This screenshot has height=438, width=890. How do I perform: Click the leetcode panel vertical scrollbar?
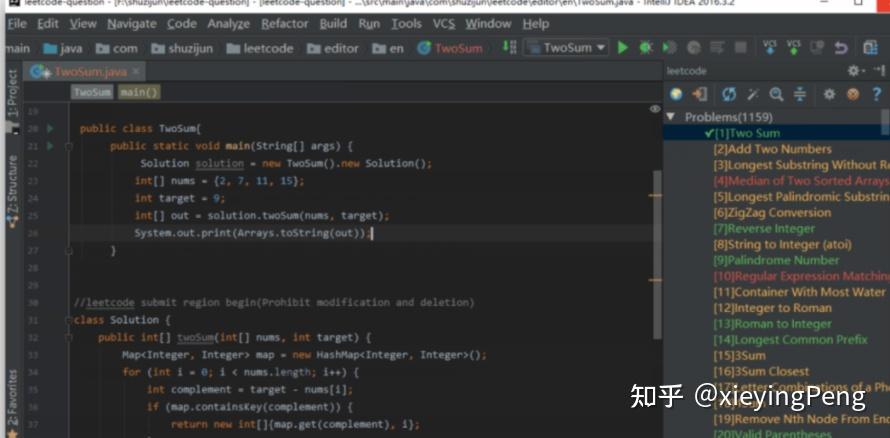click(x=885, y=122)
